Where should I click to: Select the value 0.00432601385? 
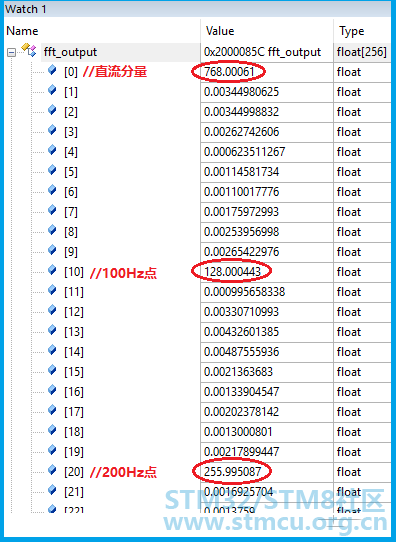pyautogui.click(x=241, y=332)
